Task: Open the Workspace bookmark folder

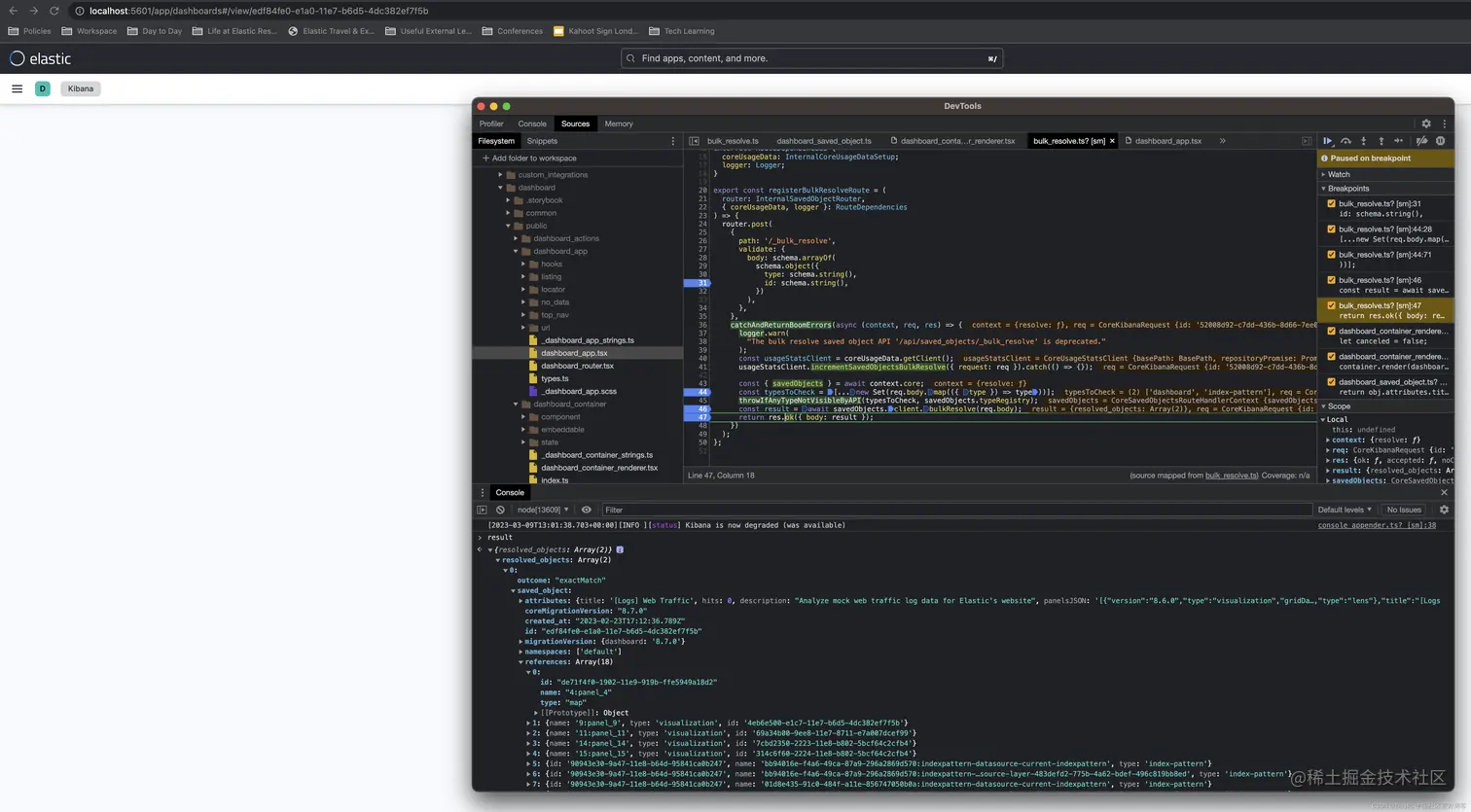Action: click(x=89, y=31)
